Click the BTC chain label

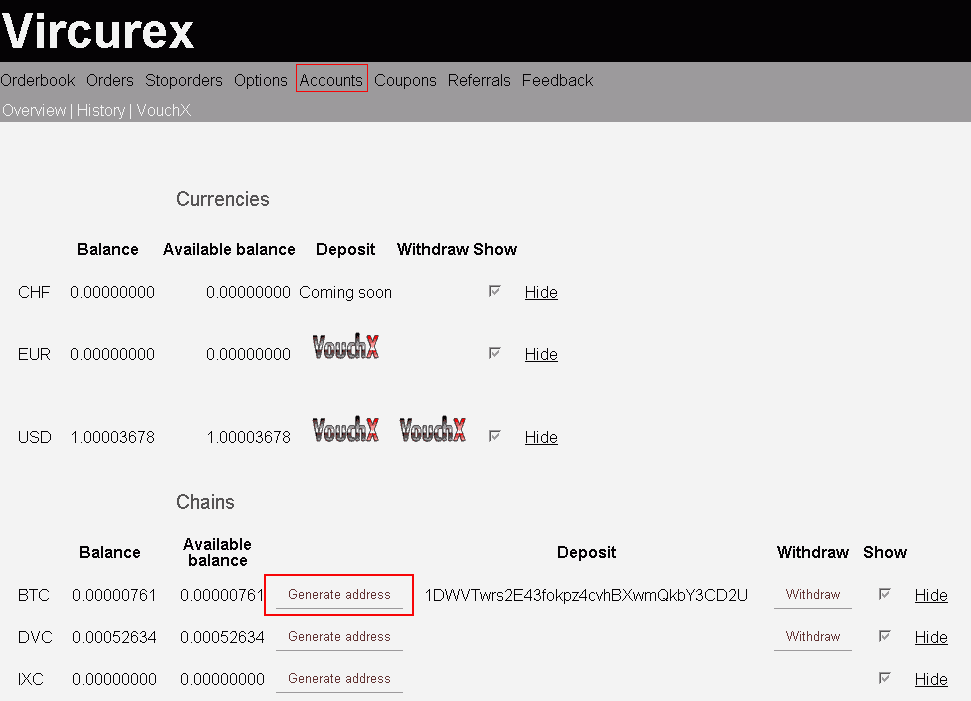pyautogui.click(x=33, y=595)
